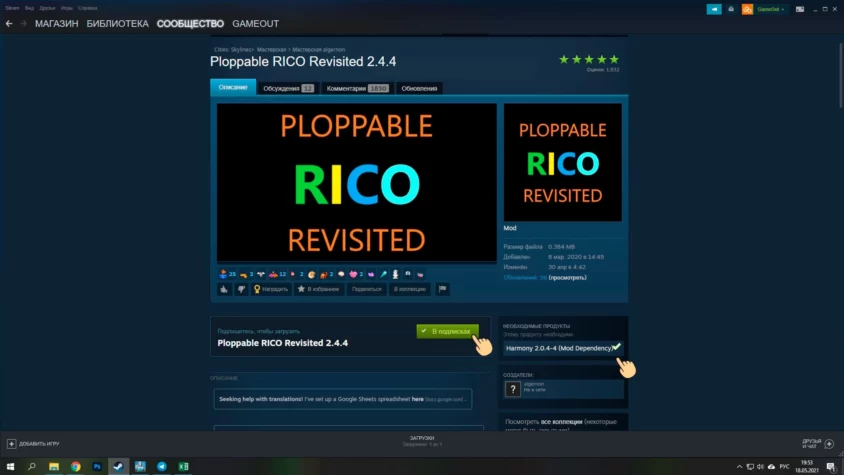Open the Harmony 2.0.4-4 (Mod Dependency) requirement

click(x=563, y=348)
